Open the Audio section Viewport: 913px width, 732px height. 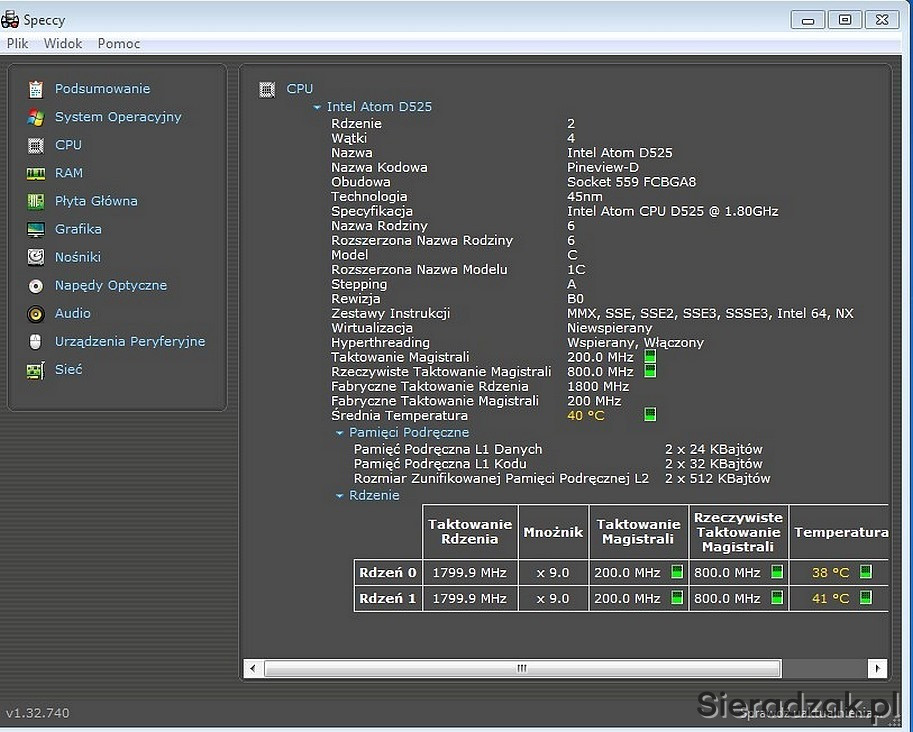point(73,313)
